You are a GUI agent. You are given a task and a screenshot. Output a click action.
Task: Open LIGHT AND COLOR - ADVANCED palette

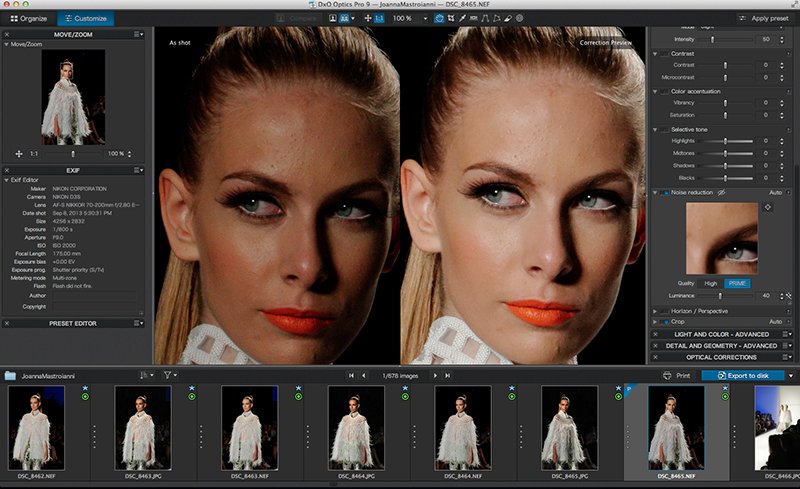coord(721,334)
